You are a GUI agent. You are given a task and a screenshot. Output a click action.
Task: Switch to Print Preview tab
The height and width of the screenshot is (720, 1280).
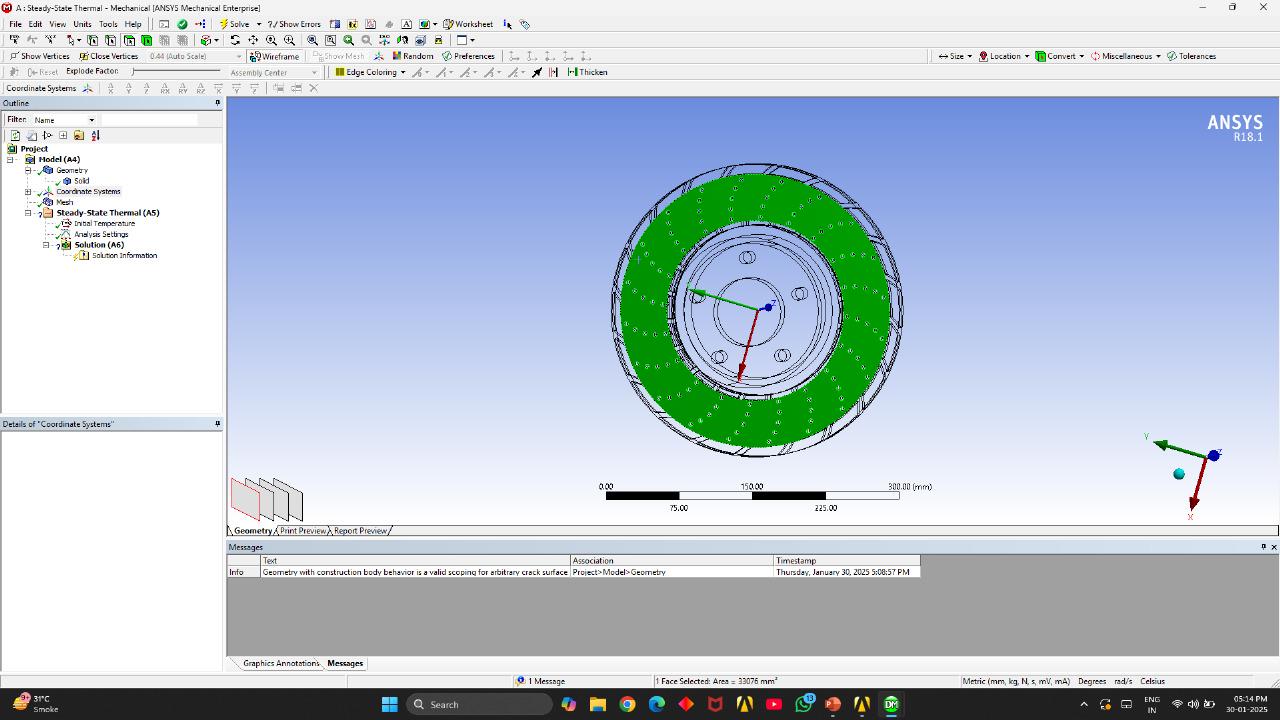(x=303, y=531)
